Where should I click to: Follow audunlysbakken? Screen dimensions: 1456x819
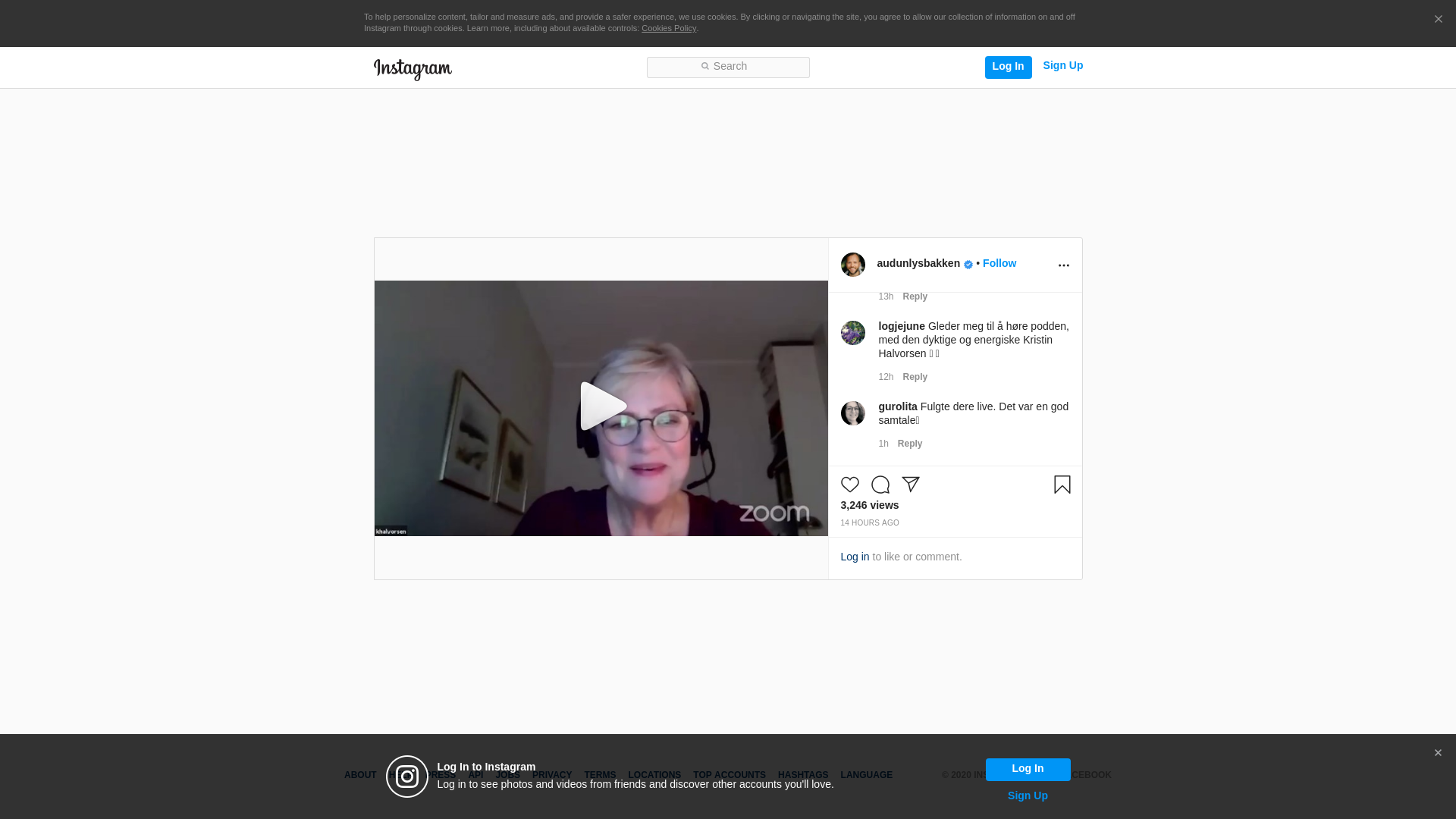(999, 263)
